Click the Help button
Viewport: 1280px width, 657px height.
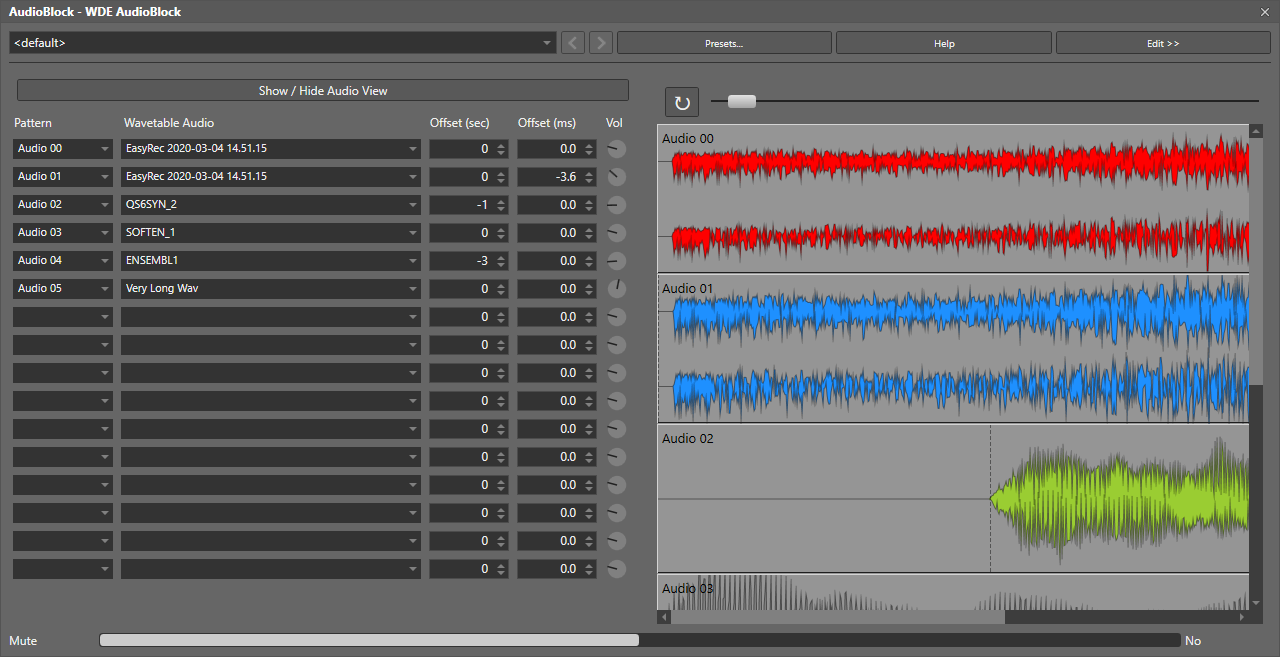coord(943,43)
